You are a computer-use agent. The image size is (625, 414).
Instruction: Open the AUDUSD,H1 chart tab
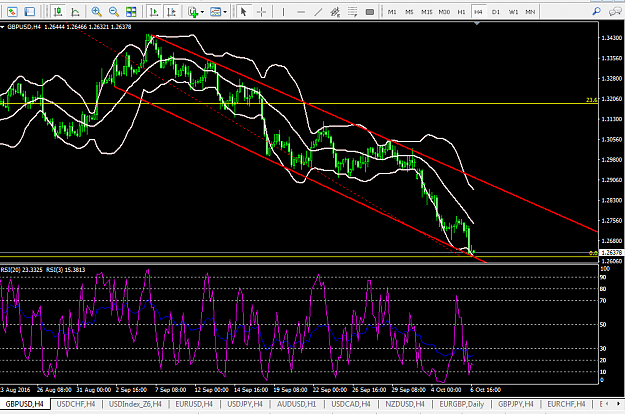pos(297,404)
